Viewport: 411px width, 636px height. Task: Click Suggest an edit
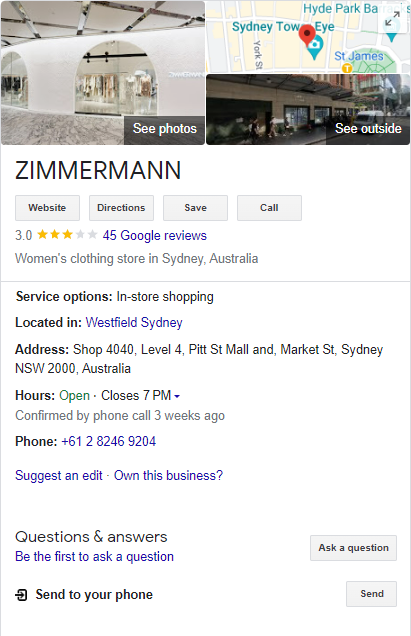[59, 475]
